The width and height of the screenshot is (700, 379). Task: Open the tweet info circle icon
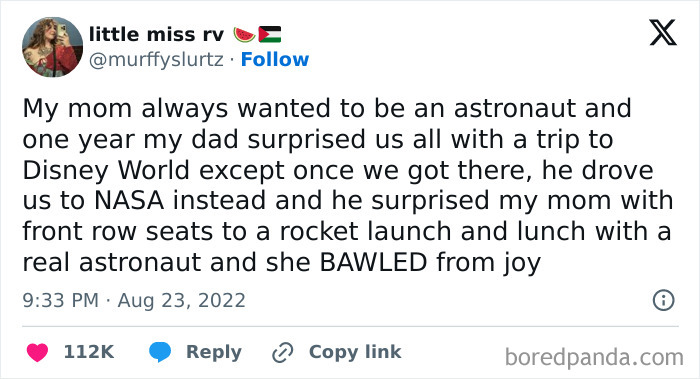click(x=663, y=300)
